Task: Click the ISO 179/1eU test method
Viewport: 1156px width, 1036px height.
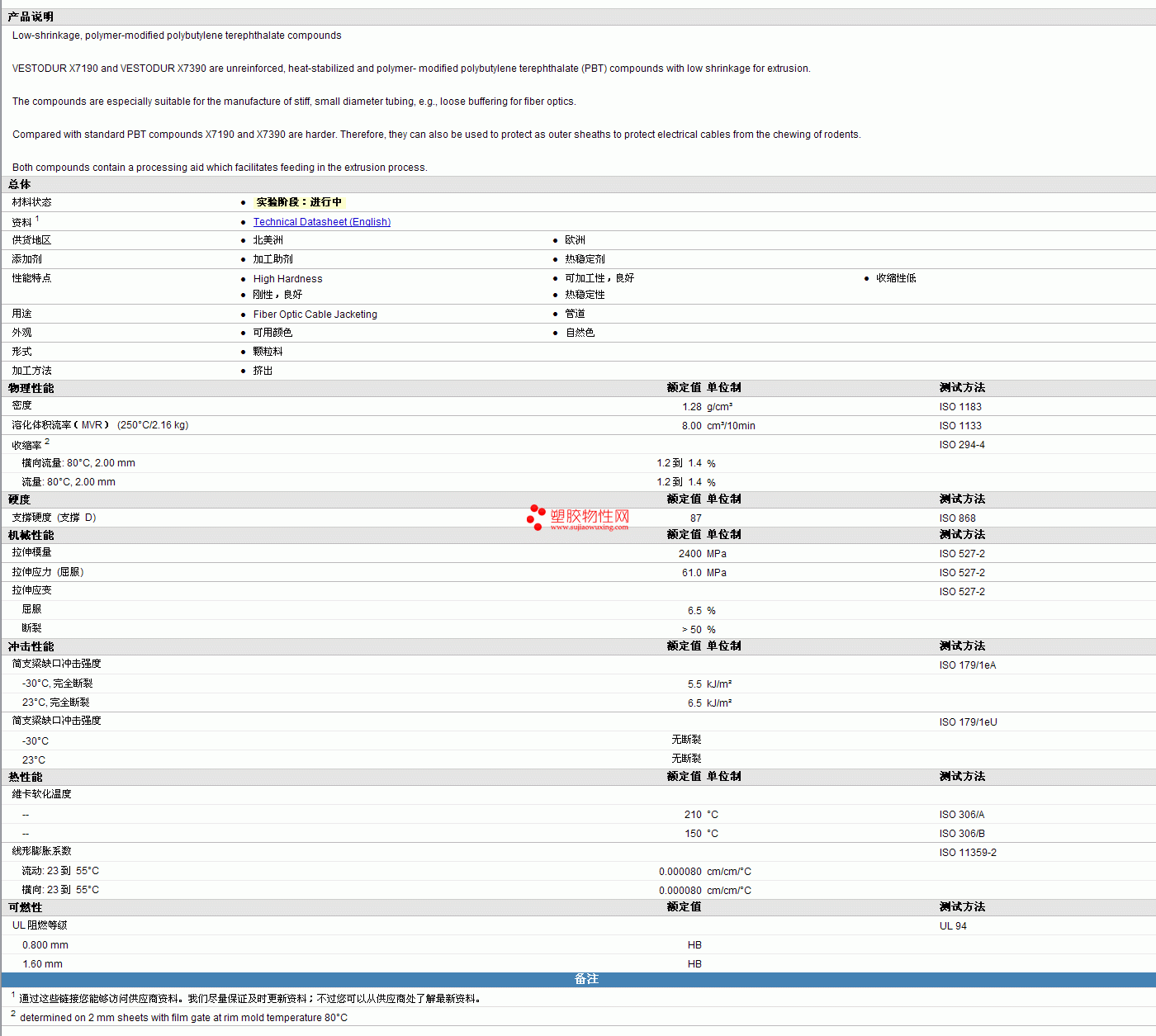Action: (969, 722)
